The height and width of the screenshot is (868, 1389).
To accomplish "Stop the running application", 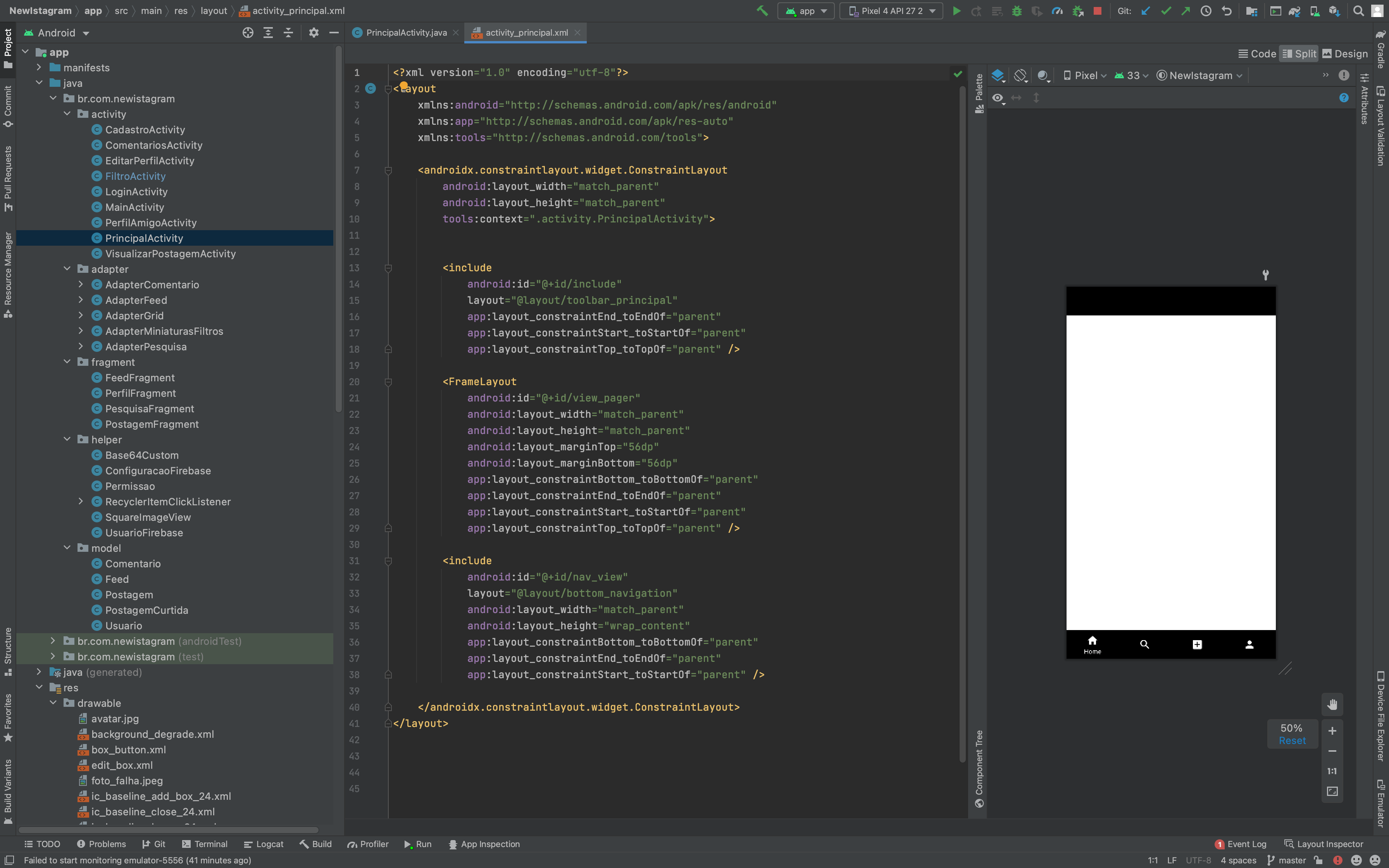I will pos(1097,10).
